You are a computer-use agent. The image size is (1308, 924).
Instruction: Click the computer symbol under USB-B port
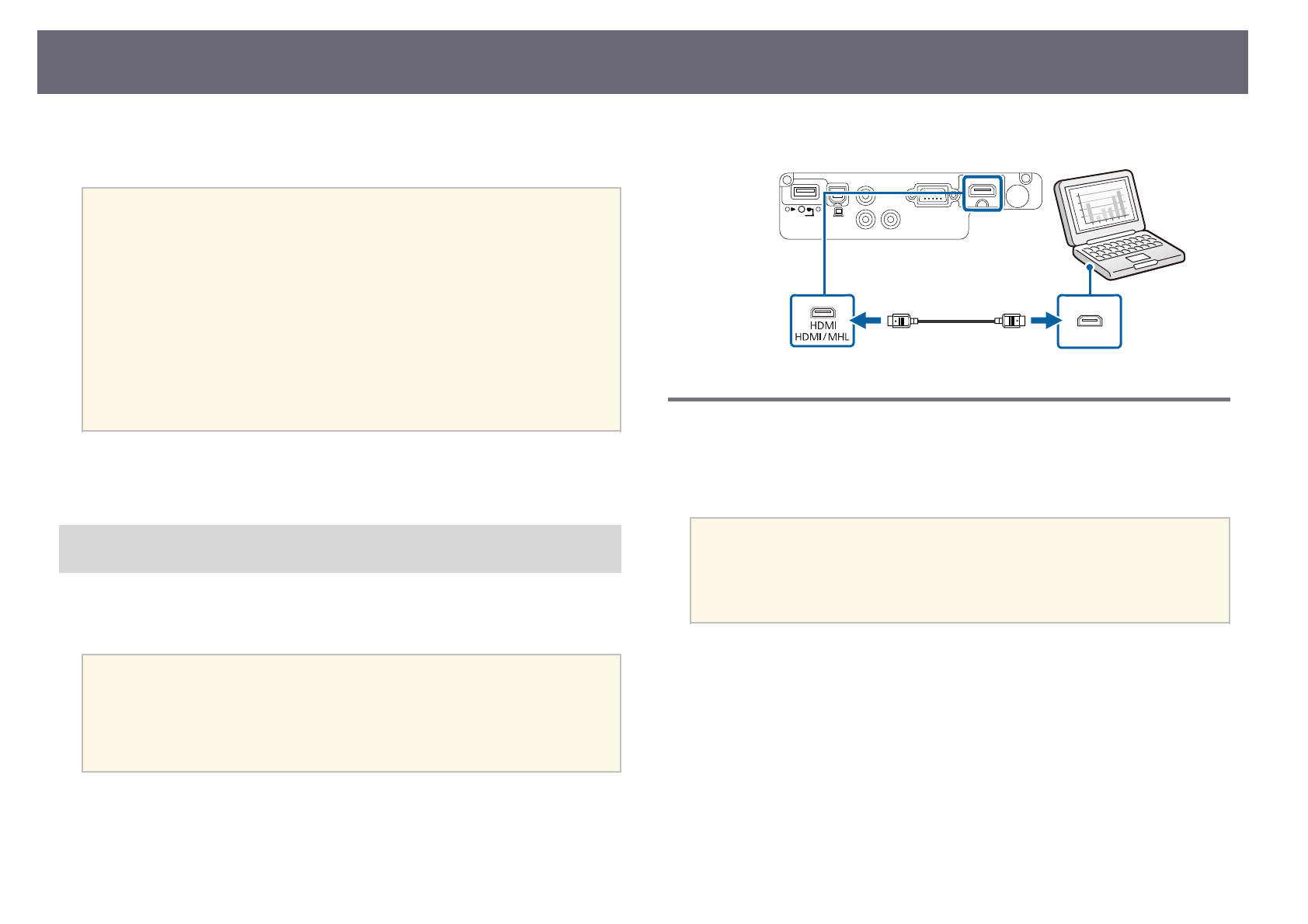tap(837, 210)
